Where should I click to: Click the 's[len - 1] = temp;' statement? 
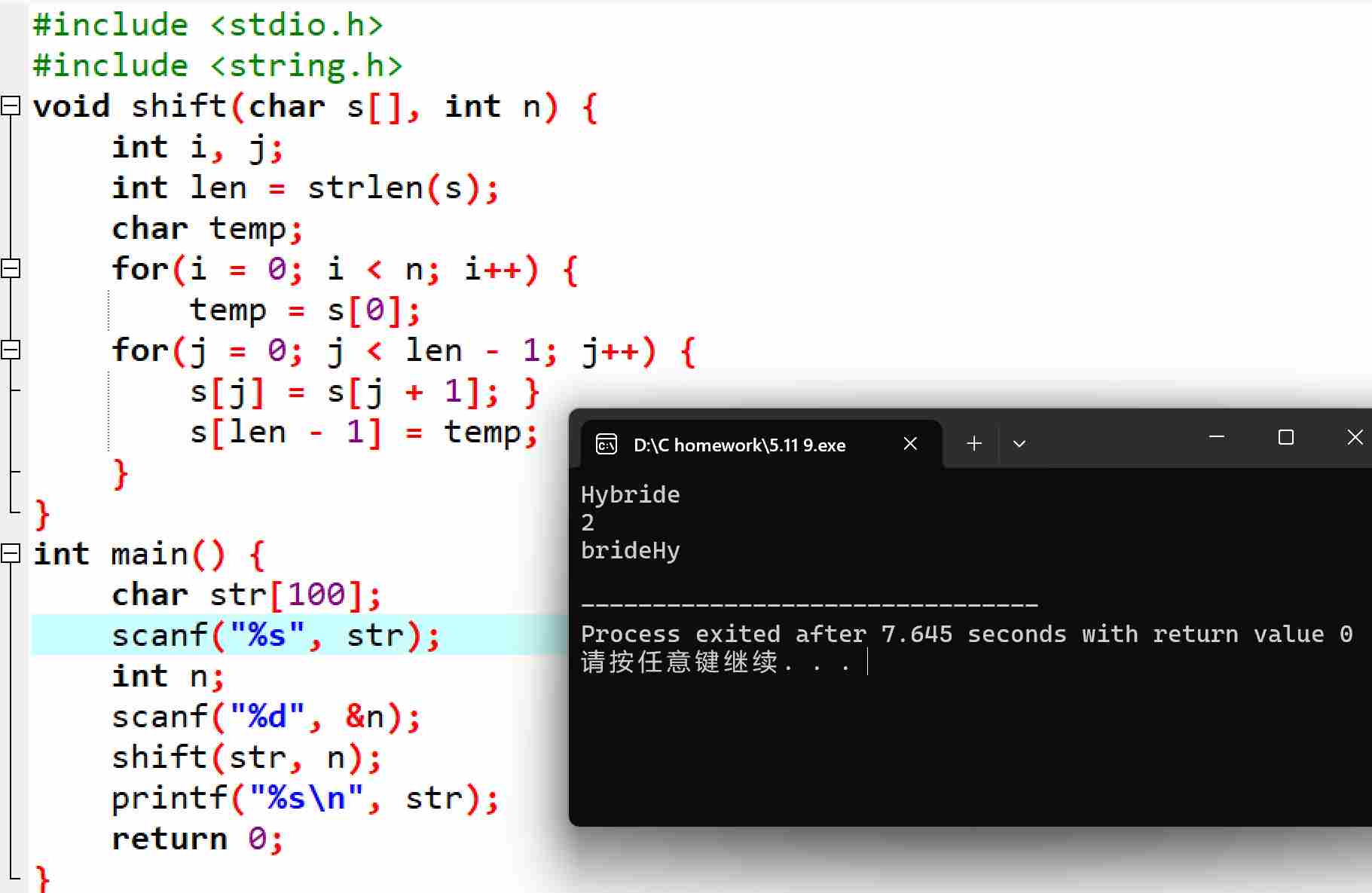[x=365, y=432]
